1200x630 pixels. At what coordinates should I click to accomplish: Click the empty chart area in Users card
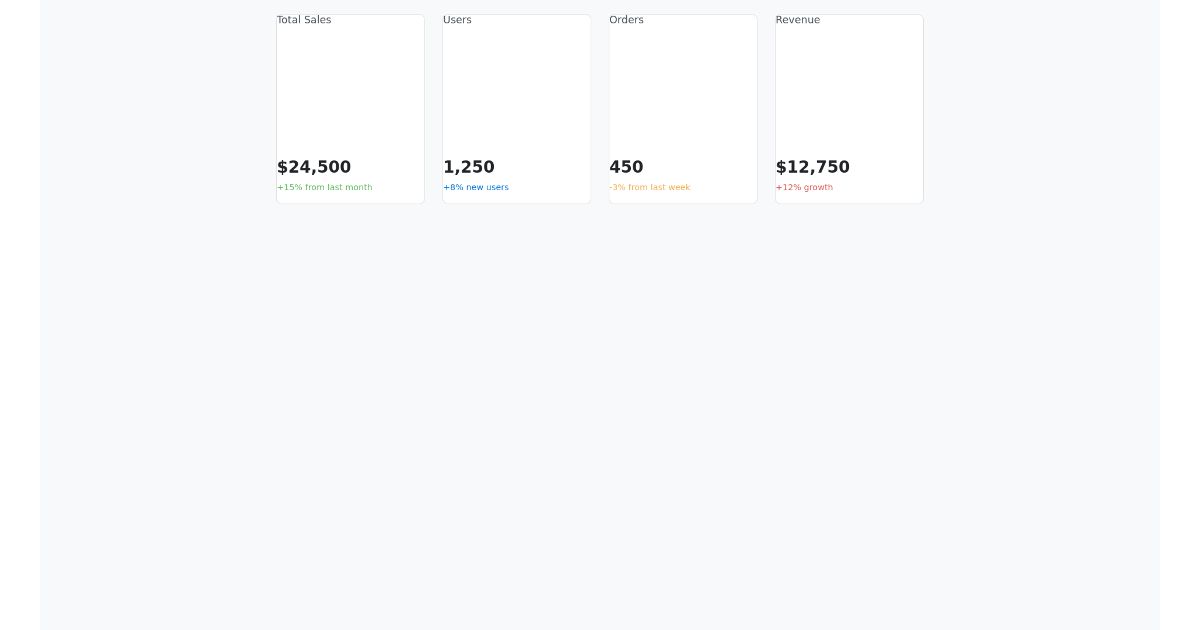coord(516,90)
